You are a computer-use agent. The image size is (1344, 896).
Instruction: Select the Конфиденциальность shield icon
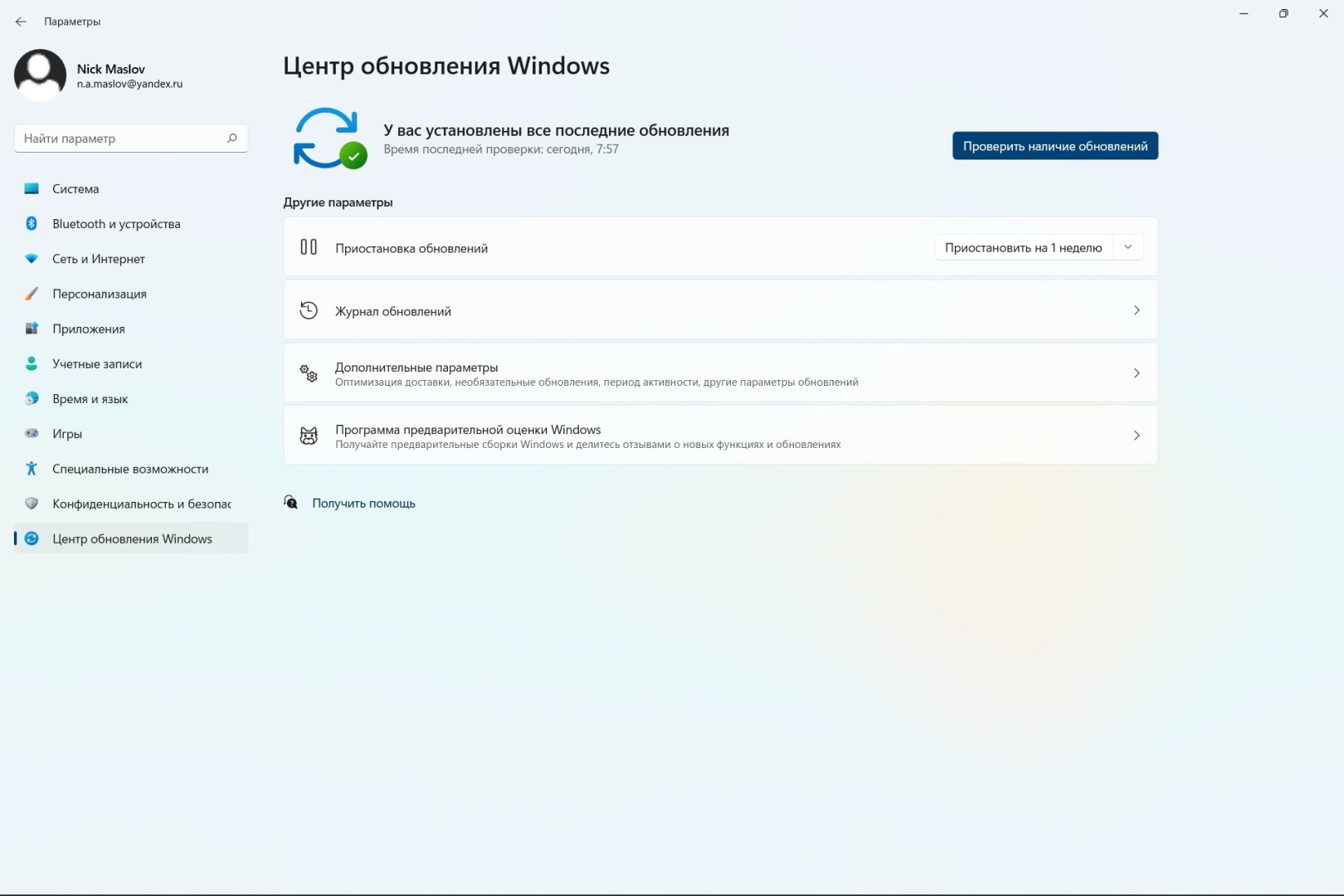click(32, 504)
